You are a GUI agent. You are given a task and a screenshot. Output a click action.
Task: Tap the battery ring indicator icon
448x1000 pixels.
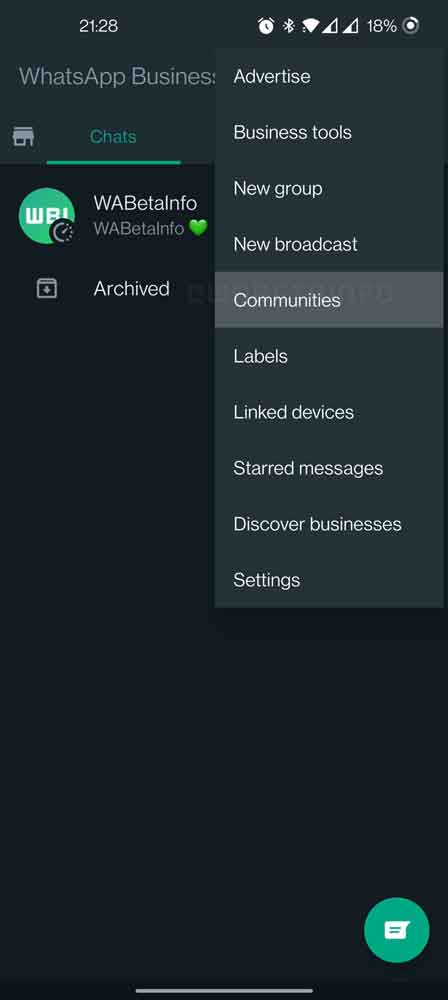[412, 26]
